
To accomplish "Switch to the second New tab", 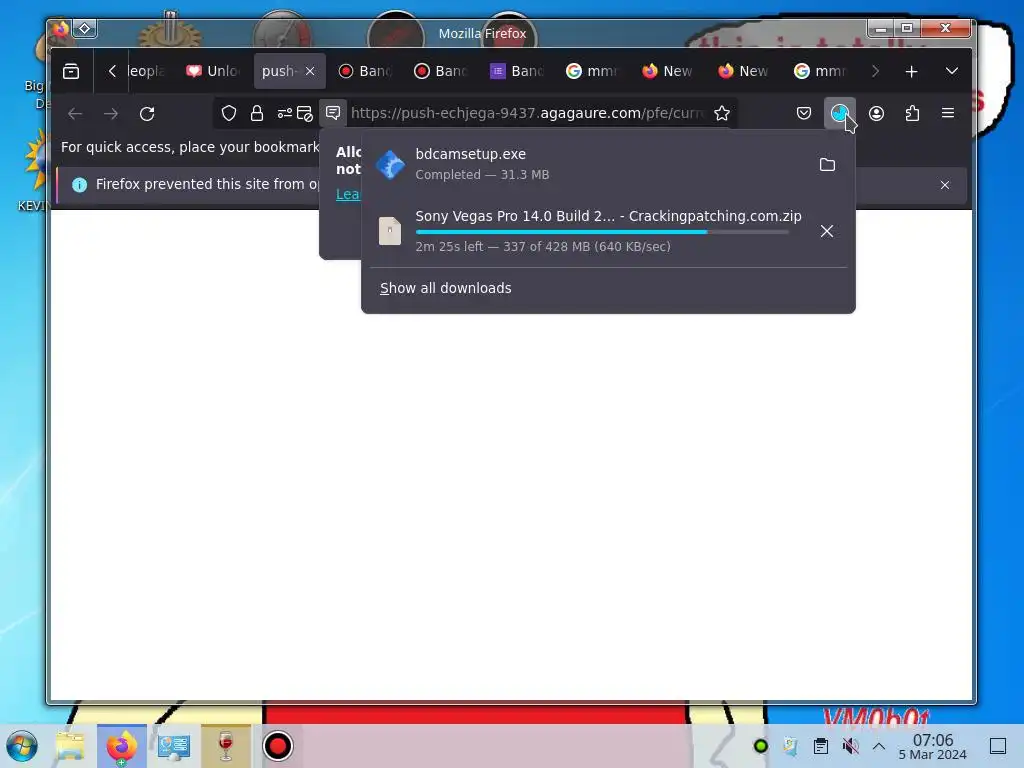I will point(744,71).
